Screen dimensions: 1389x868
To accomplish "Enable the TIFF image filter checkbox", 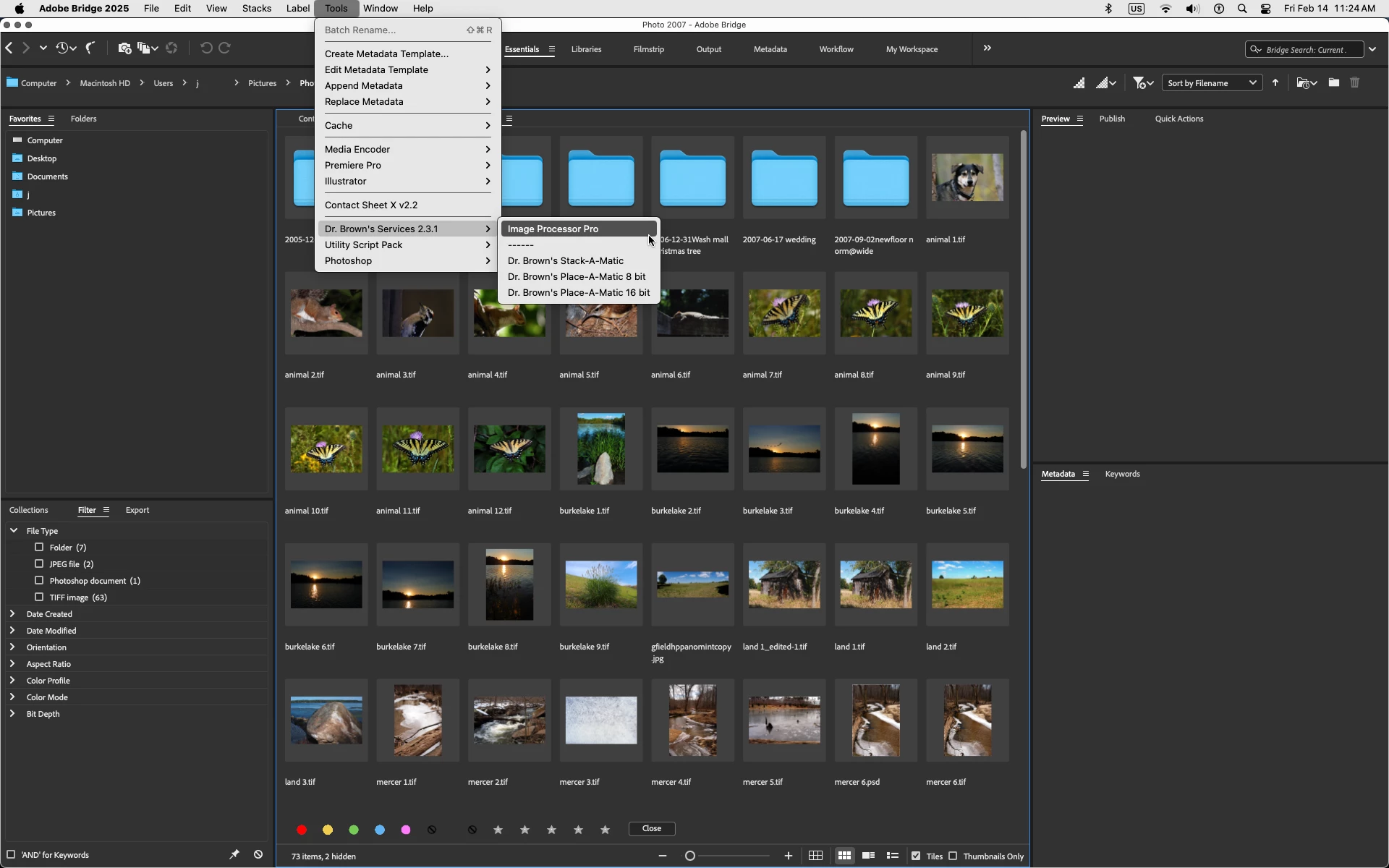I will (39, 597).
